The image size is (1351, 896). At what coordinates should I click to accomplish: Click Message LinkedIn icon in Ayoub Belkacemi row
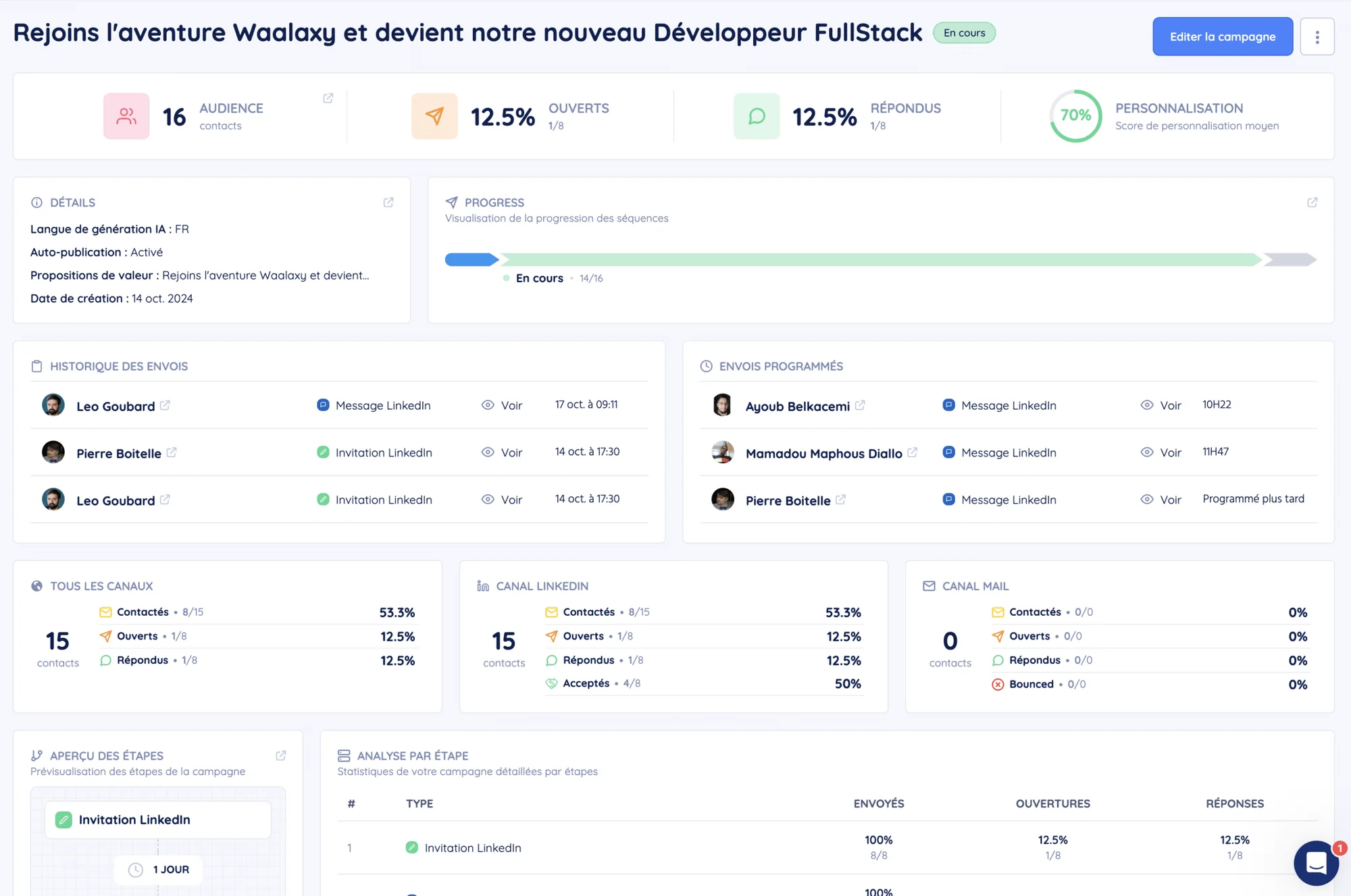point(948,405)
